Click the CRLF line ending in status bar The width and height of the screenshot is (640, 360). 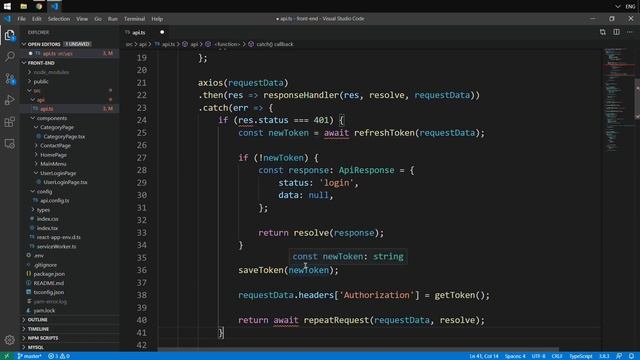[x=557, y=356]
